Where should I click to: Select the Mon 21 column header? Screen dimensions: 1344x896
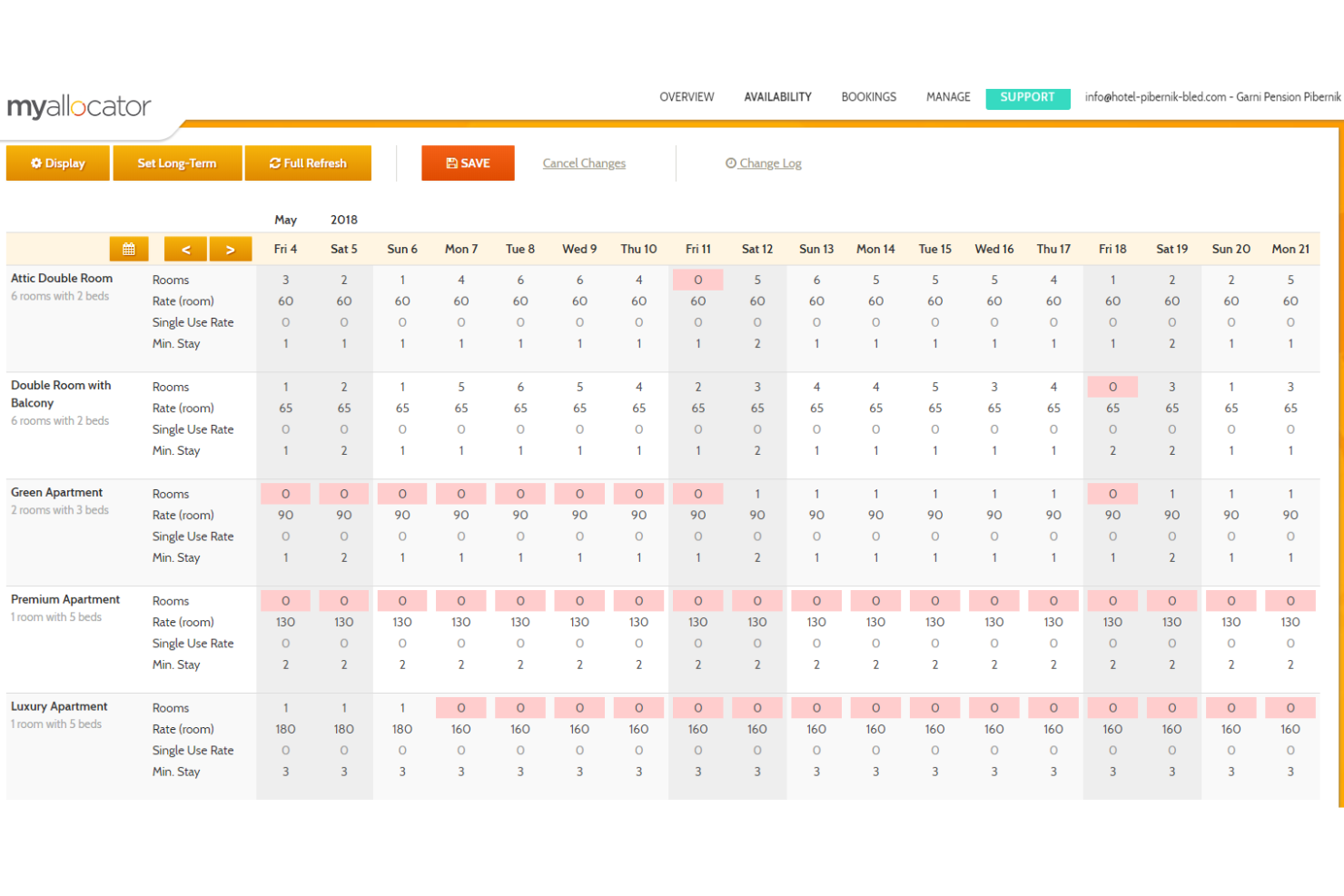coord(1290,249)
